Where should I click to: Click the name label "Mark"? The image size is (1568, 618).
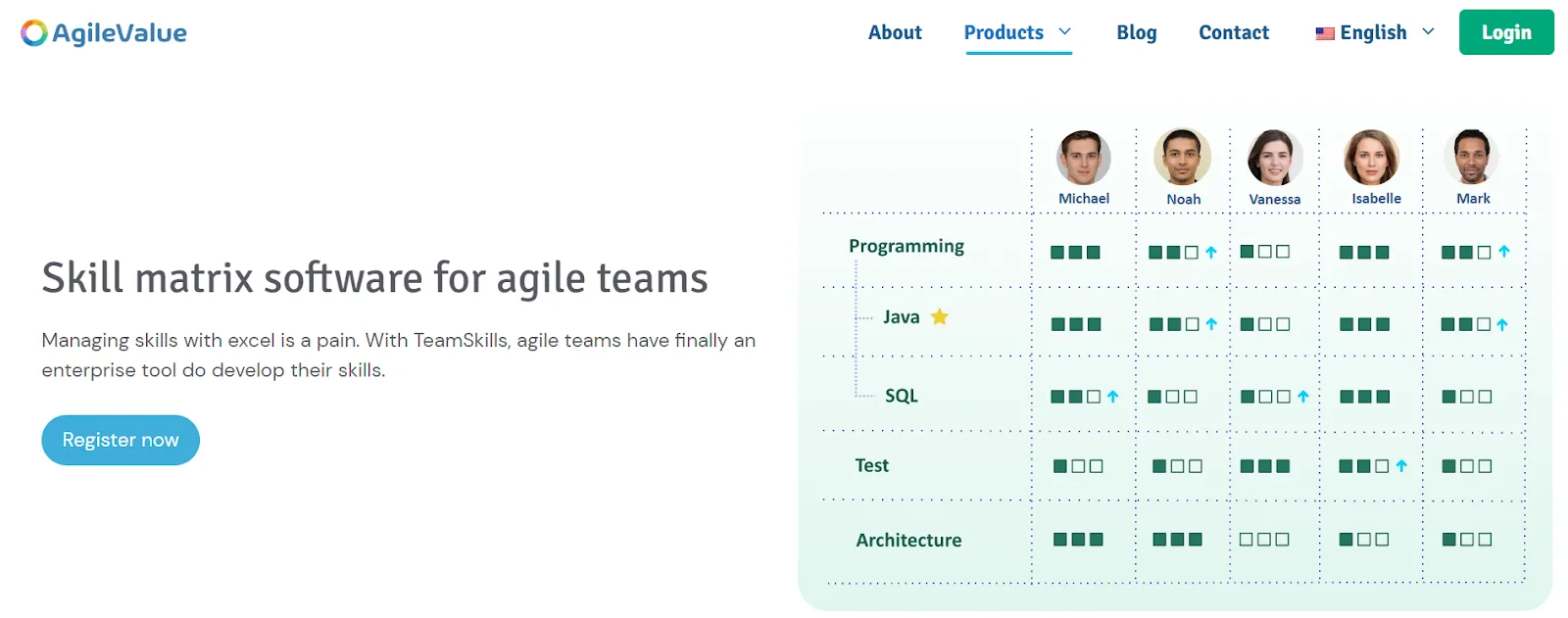click(x=1473, y=198)
